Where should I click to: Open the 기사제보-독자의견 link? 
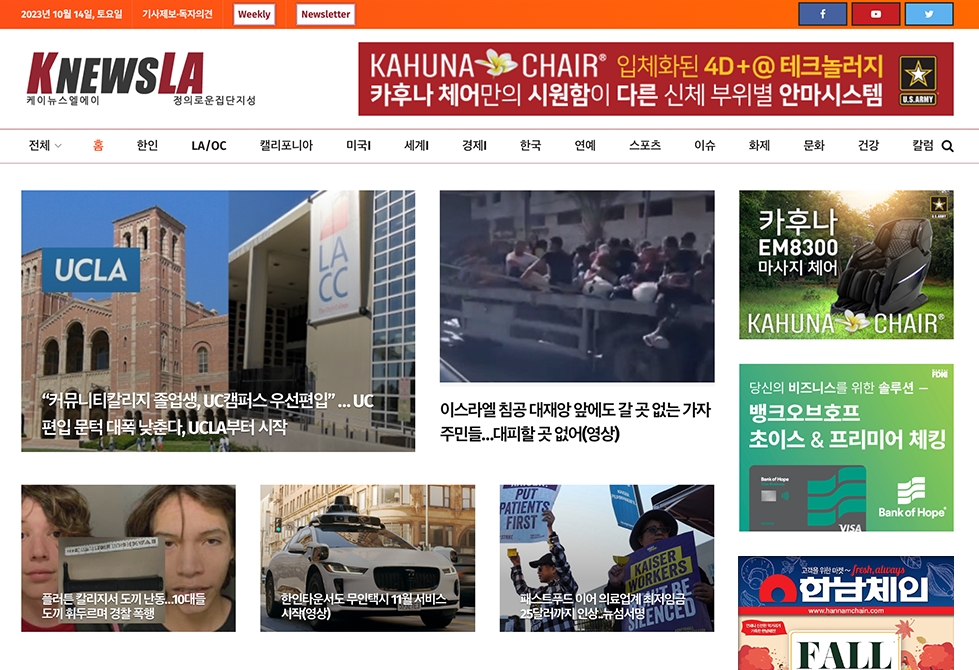[177, 14]
